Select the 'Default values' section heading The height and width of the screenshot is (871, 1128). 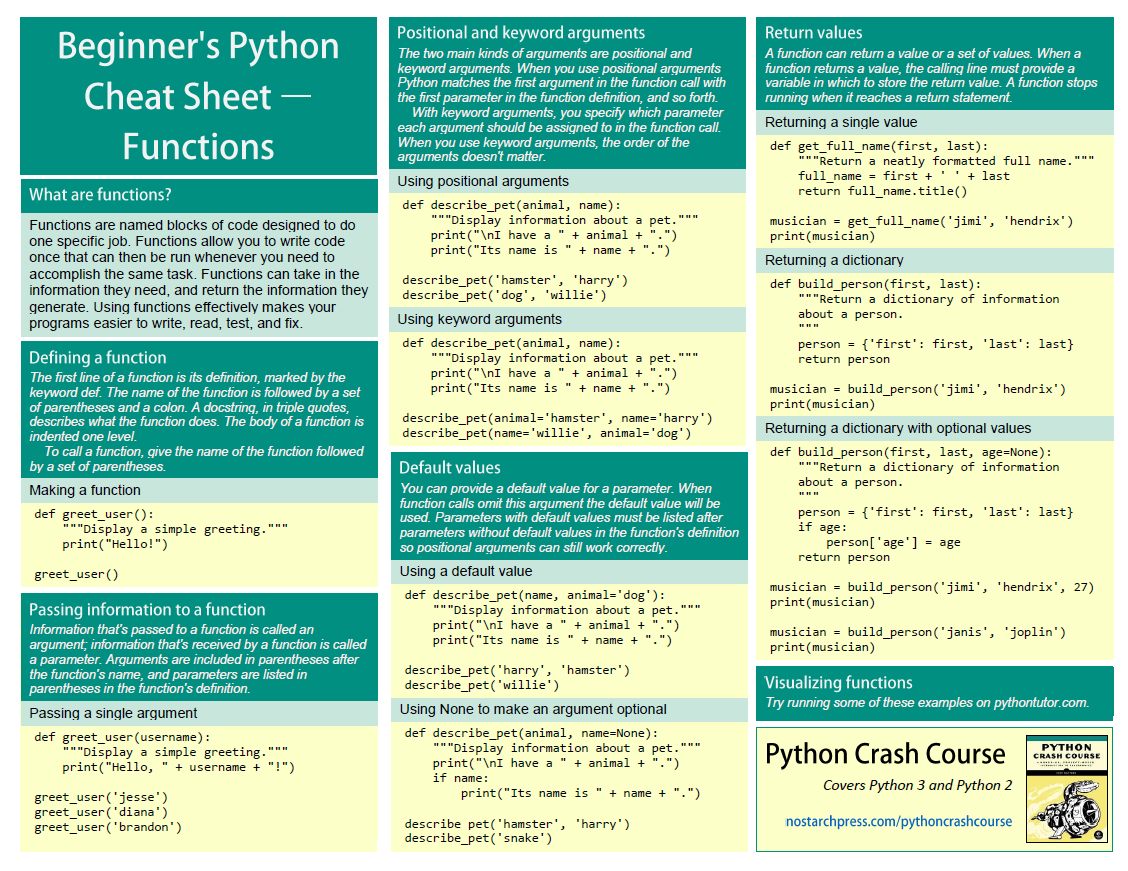[450, 468]
